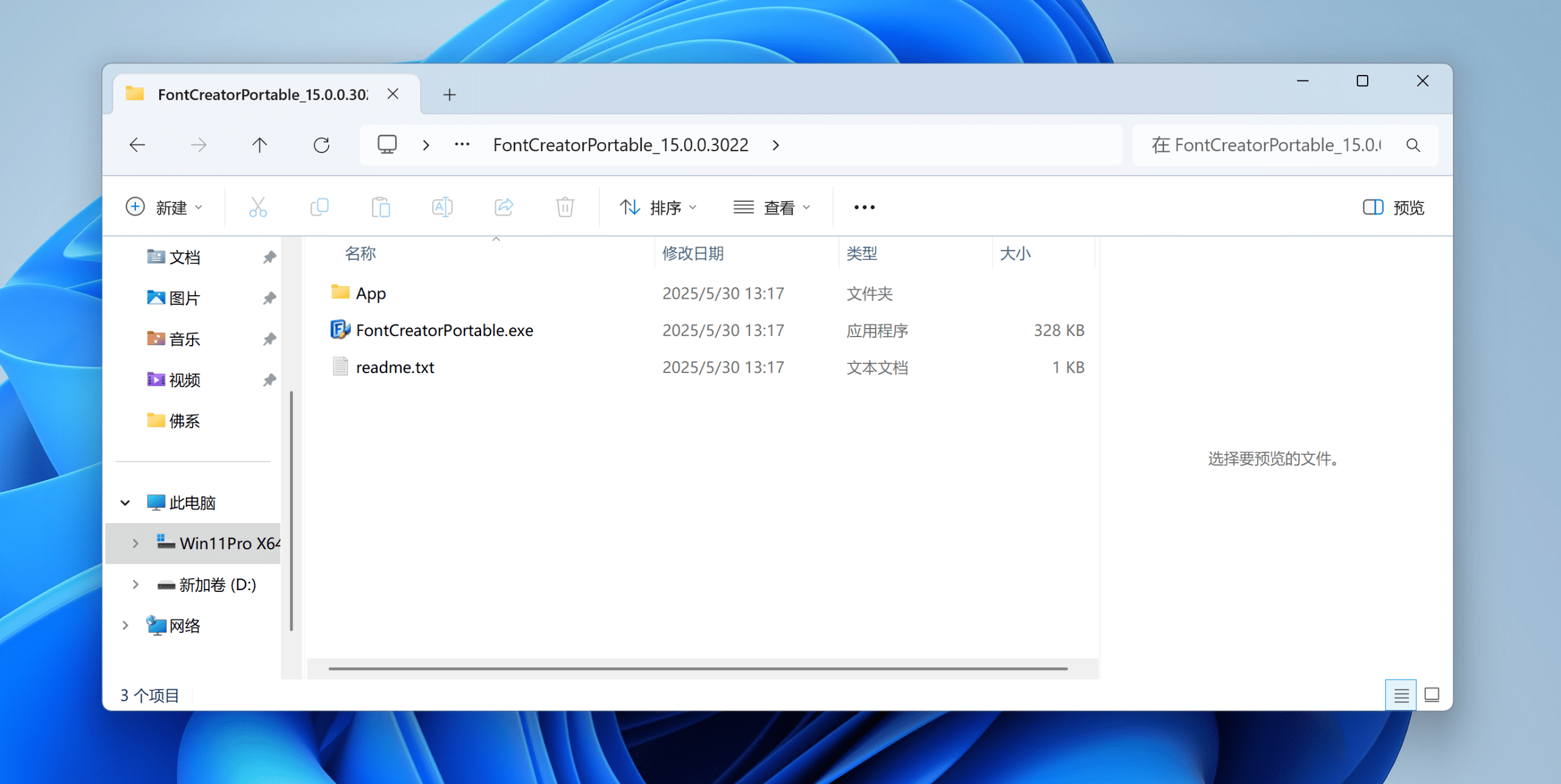The image size is (1561, 784).
Task: Click the Paste clipboard icon
Action: (x=381, y=207)
